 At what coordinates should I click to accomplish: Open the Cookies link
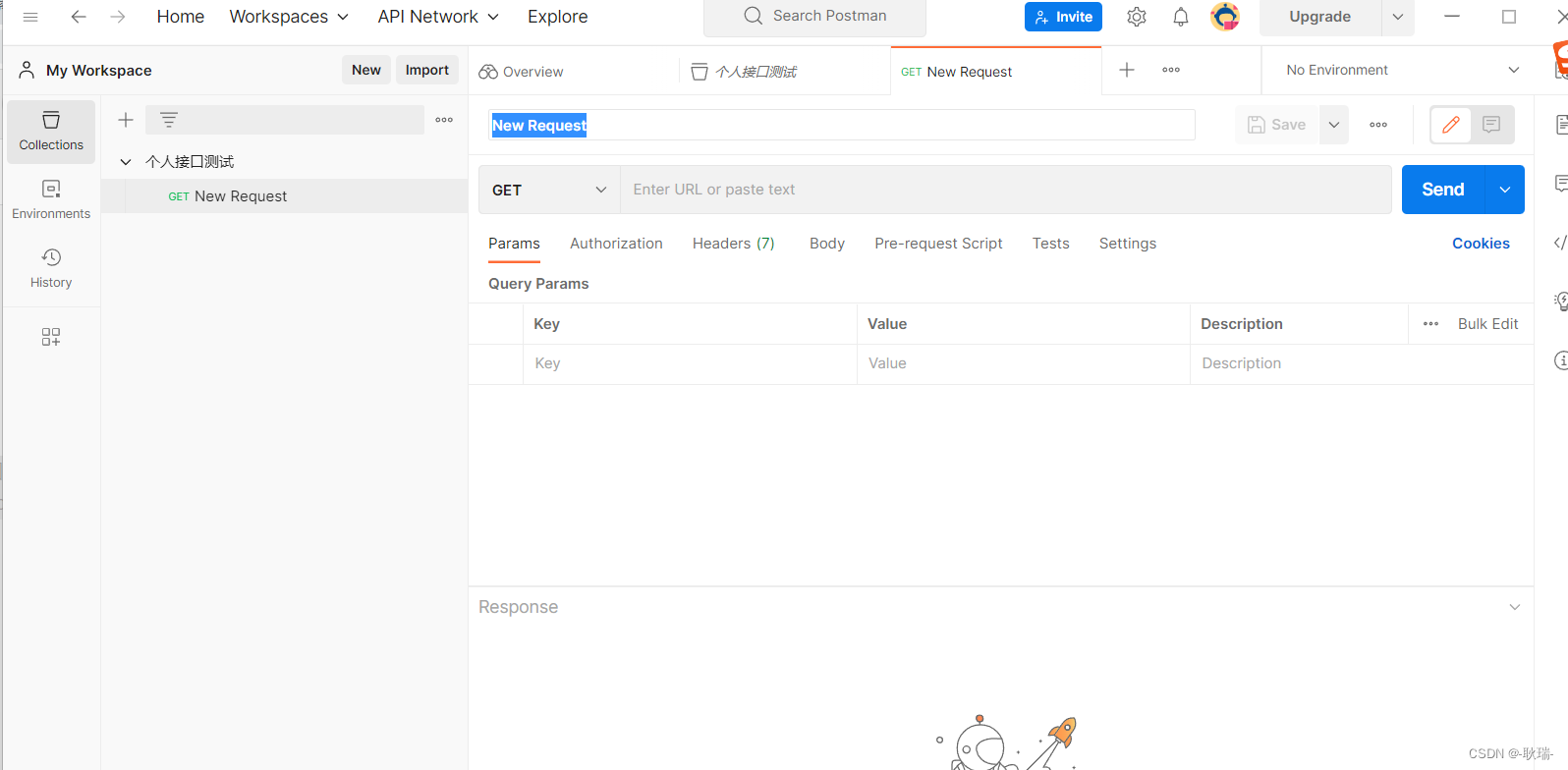pyautogui.click(x=1481, y=244)
